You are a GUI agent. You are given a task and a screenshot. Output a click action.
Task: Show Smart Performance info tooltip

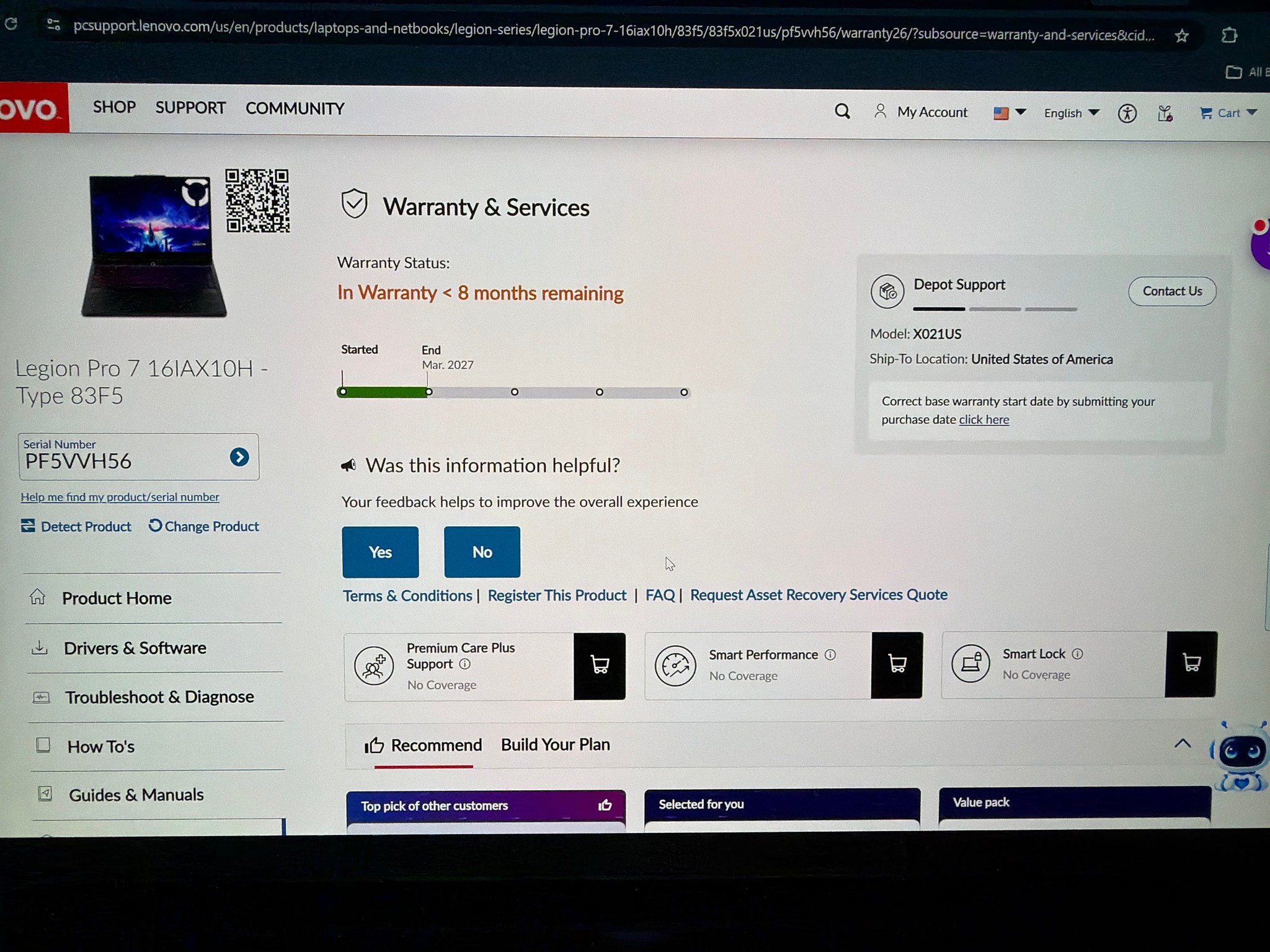[830, 654]
